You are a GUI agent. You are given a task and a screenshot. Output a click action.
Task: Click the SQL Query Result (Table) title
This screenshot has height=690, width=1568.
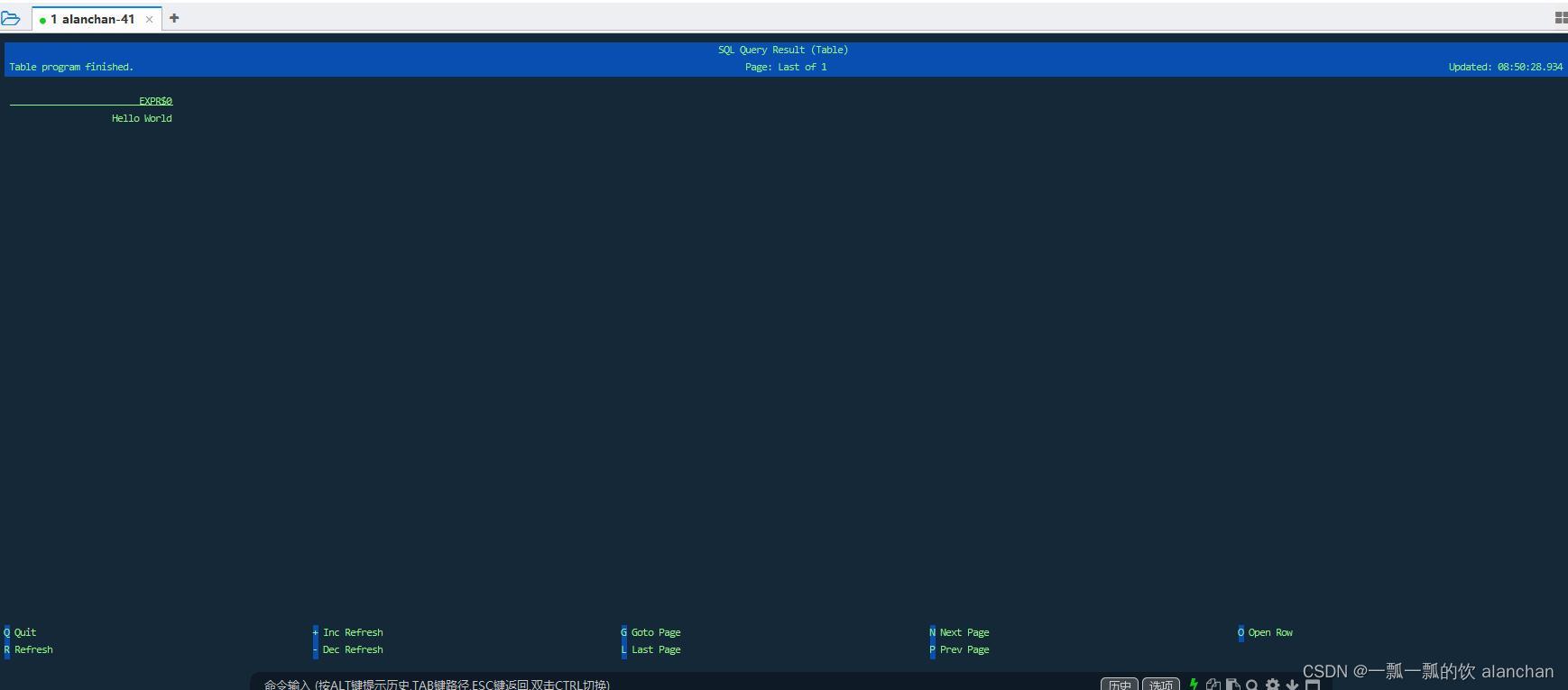pyautogui.click(x=783, y=50)
